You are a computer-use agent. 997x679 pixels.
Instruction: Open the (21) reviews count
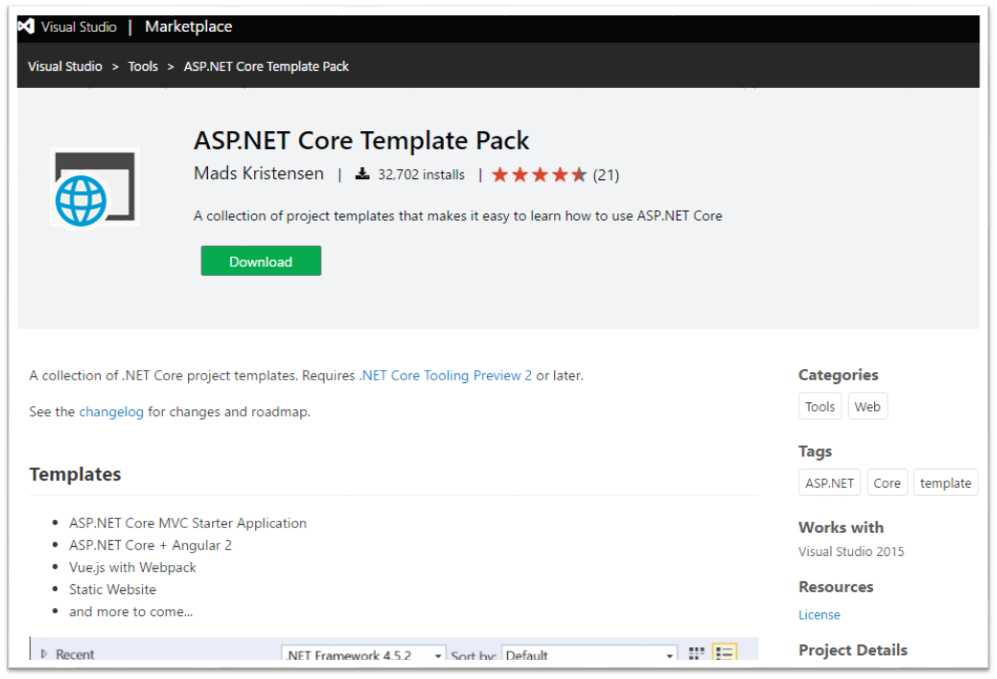click(606, 175)
